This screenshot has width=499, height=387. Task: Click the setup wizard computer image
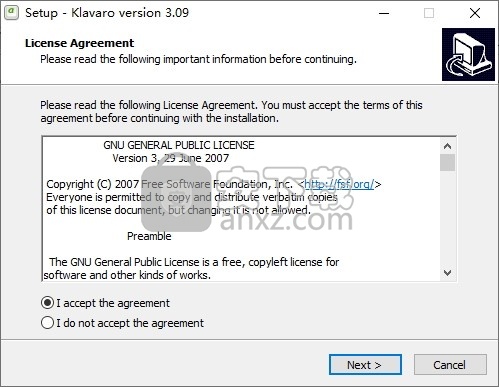(x=468, y=54)
